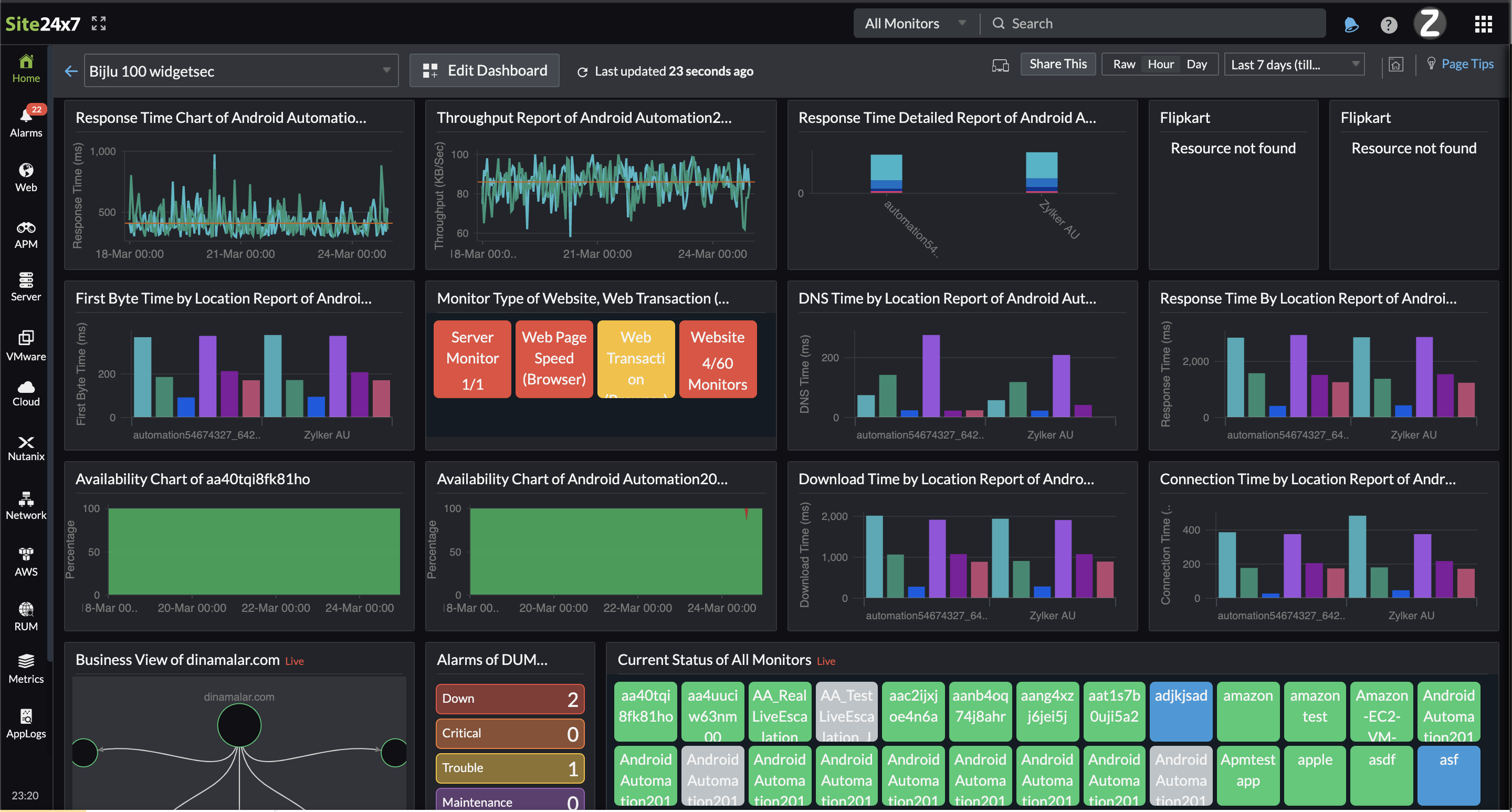Go to Home in sidebar

pyautogui.click(x=26, y=68)
